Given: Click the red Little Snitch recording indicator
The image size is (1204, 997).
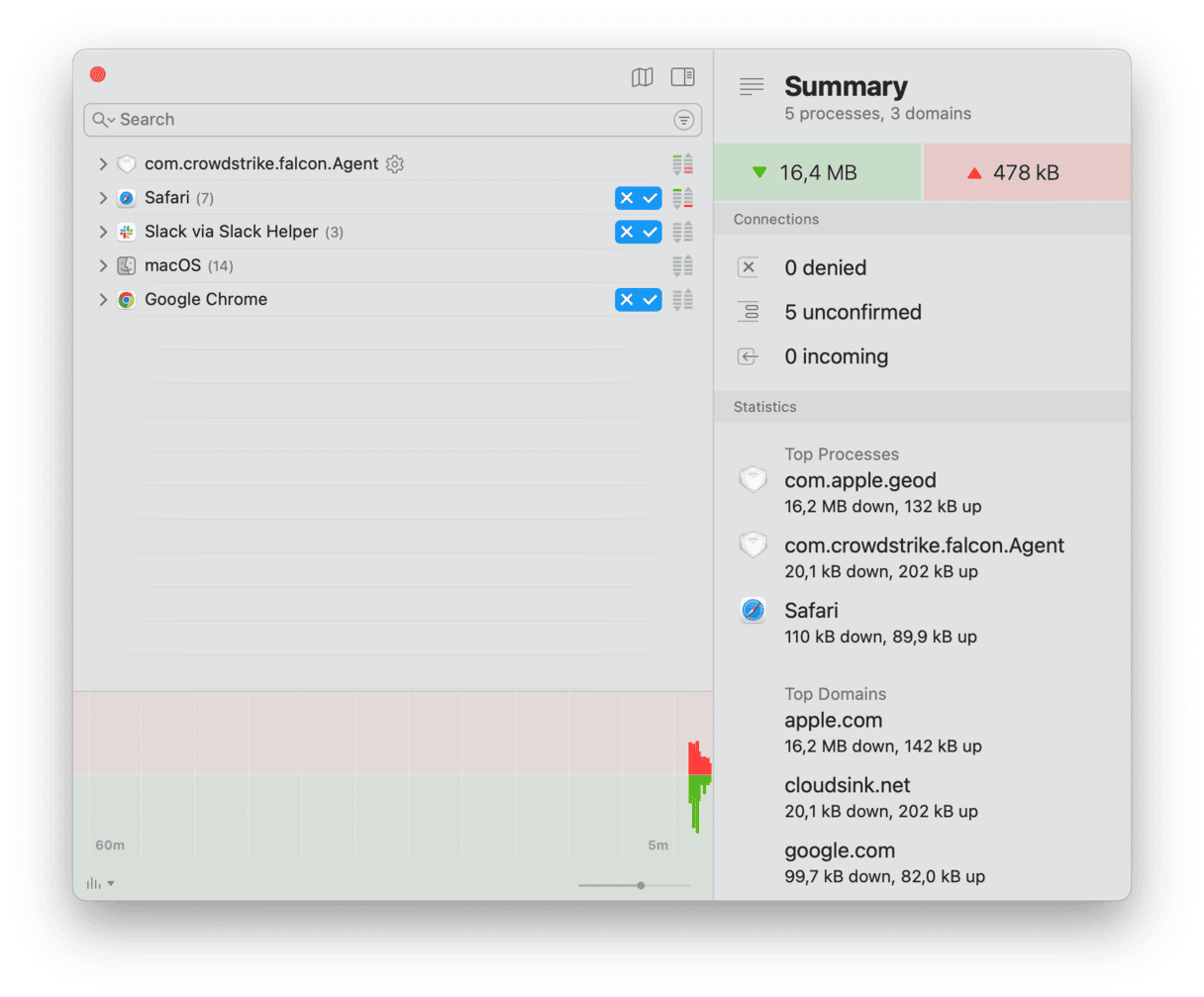Looking at the screenshot, I should (x=98, y=74).
